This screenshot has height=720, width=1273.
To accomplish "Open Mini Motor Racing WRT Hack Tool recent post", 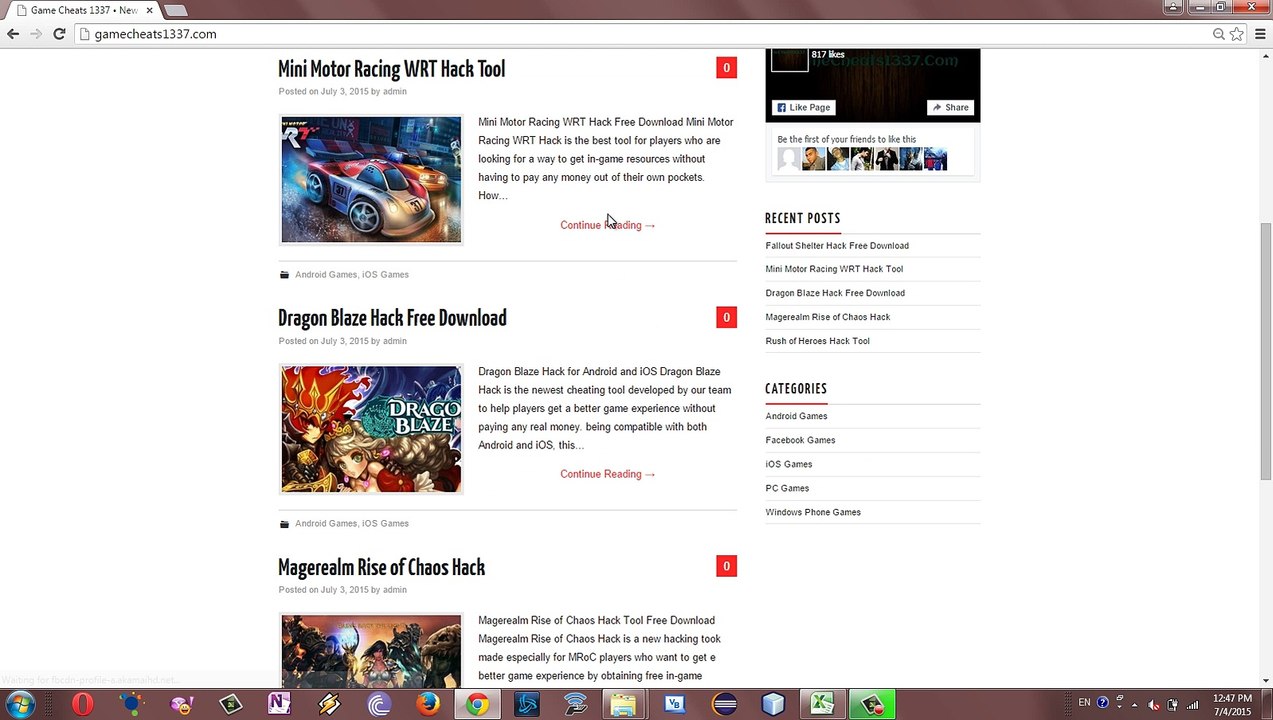I will click(834, 269).
